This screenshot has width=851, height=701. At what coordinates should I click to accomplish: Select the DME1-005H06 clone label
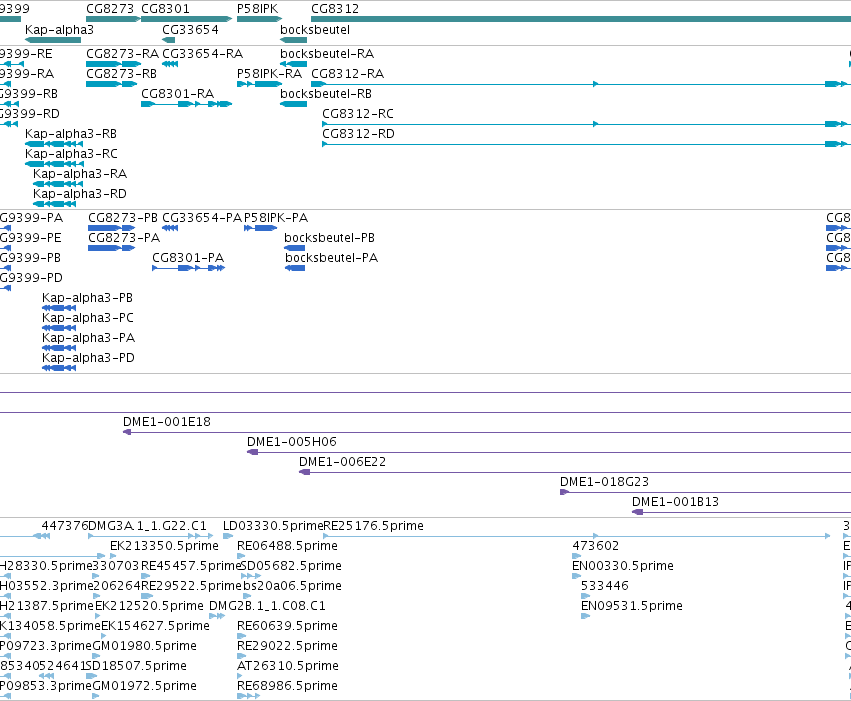(291, 442)
